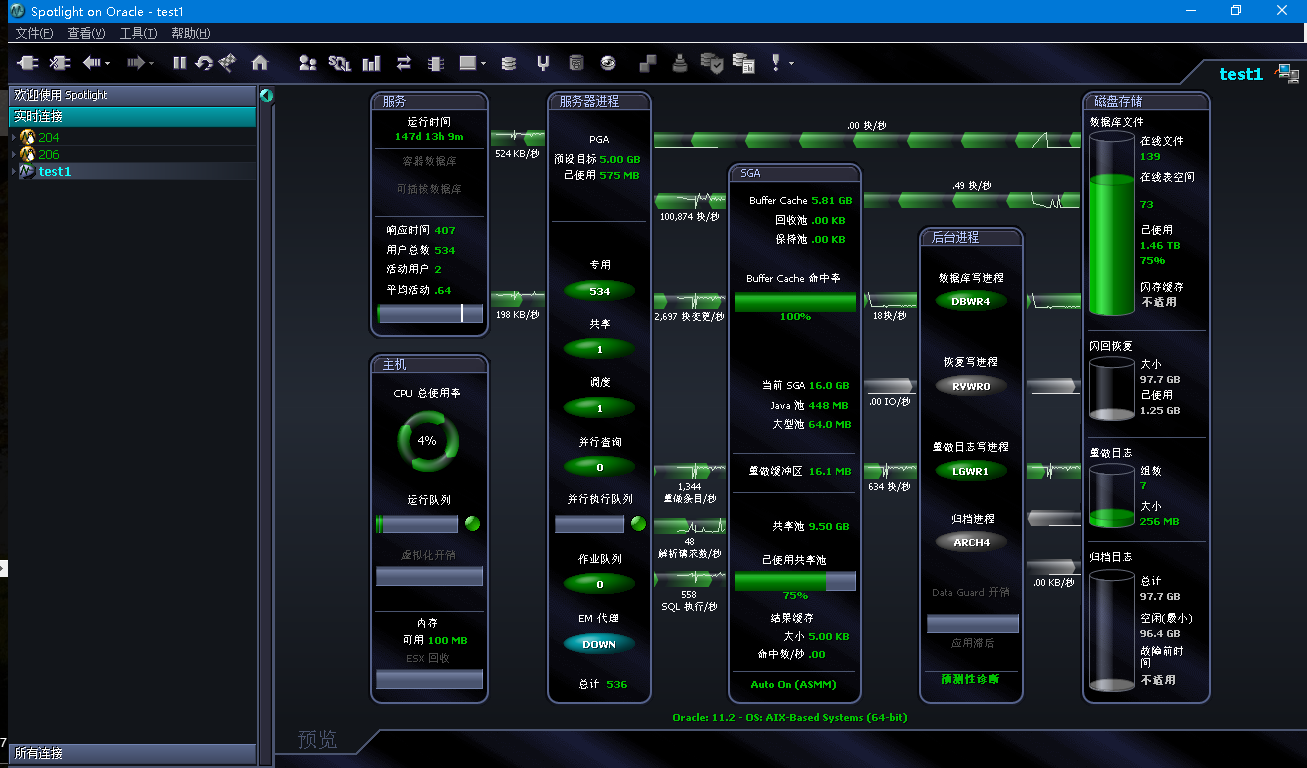Click the CPU usage 4% dial
This screenshot has height=768, width=1307.
coord(427,440)
